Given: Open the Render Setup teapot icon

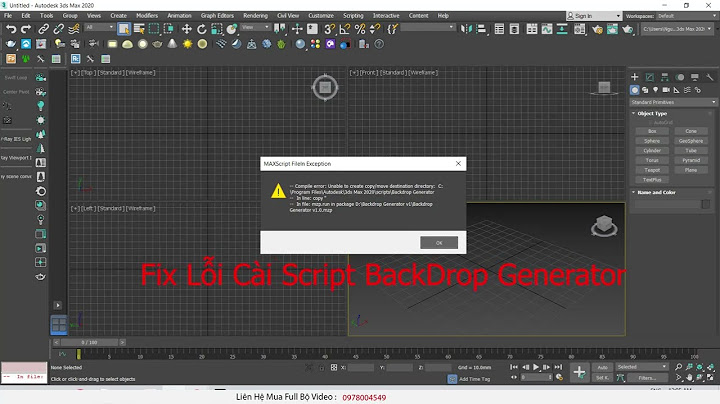Looking at the screenshot, I should [x=597, y=29].
